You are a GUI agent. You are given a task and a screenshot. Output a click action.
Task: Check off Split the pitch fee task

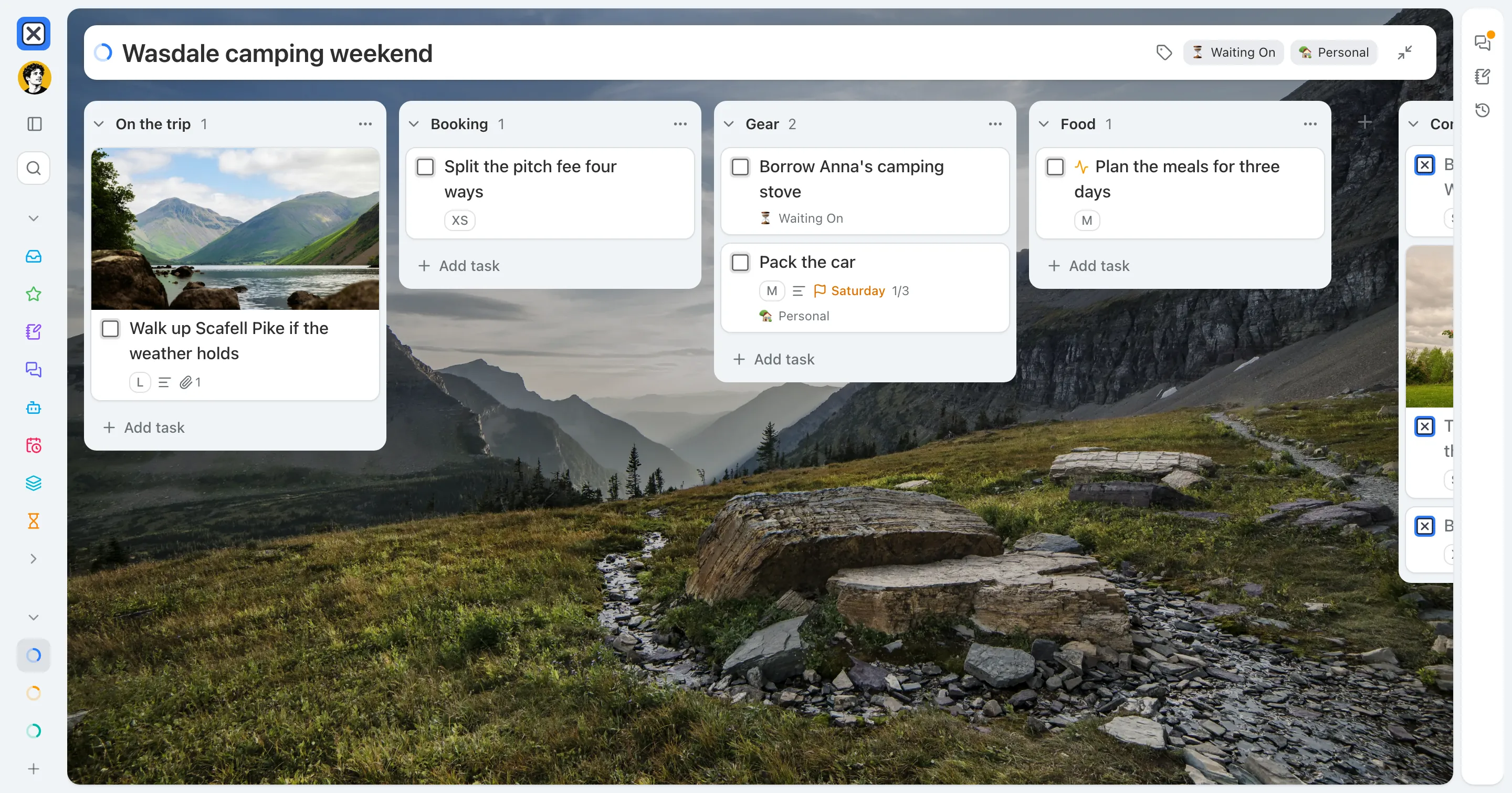coord(425,166)
